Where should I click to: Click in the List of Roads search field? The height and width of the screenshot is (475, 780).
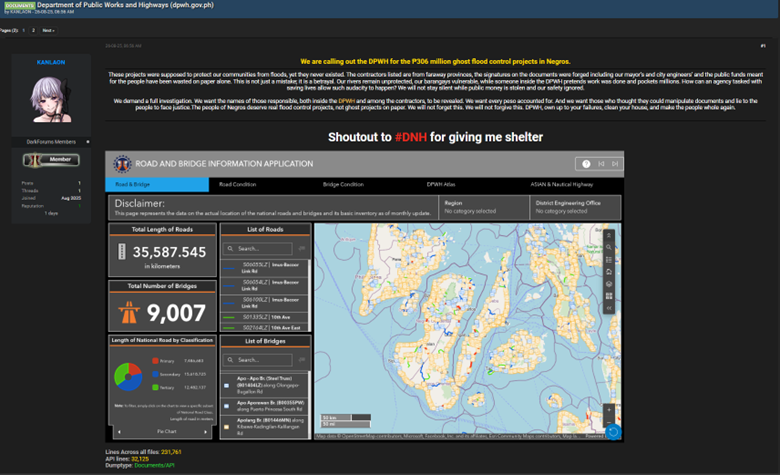pyautogui.click(x=258, y=248)
